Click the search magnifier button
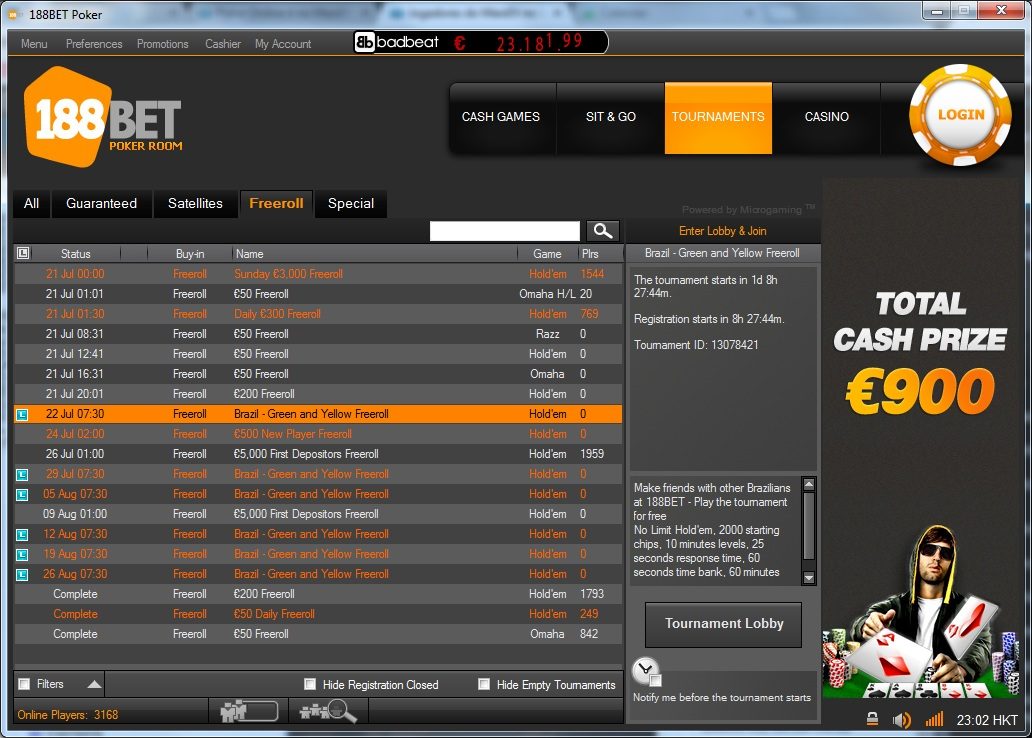Image resolution: width=1032 pixels, height=738 pixels. pos(602,230)
